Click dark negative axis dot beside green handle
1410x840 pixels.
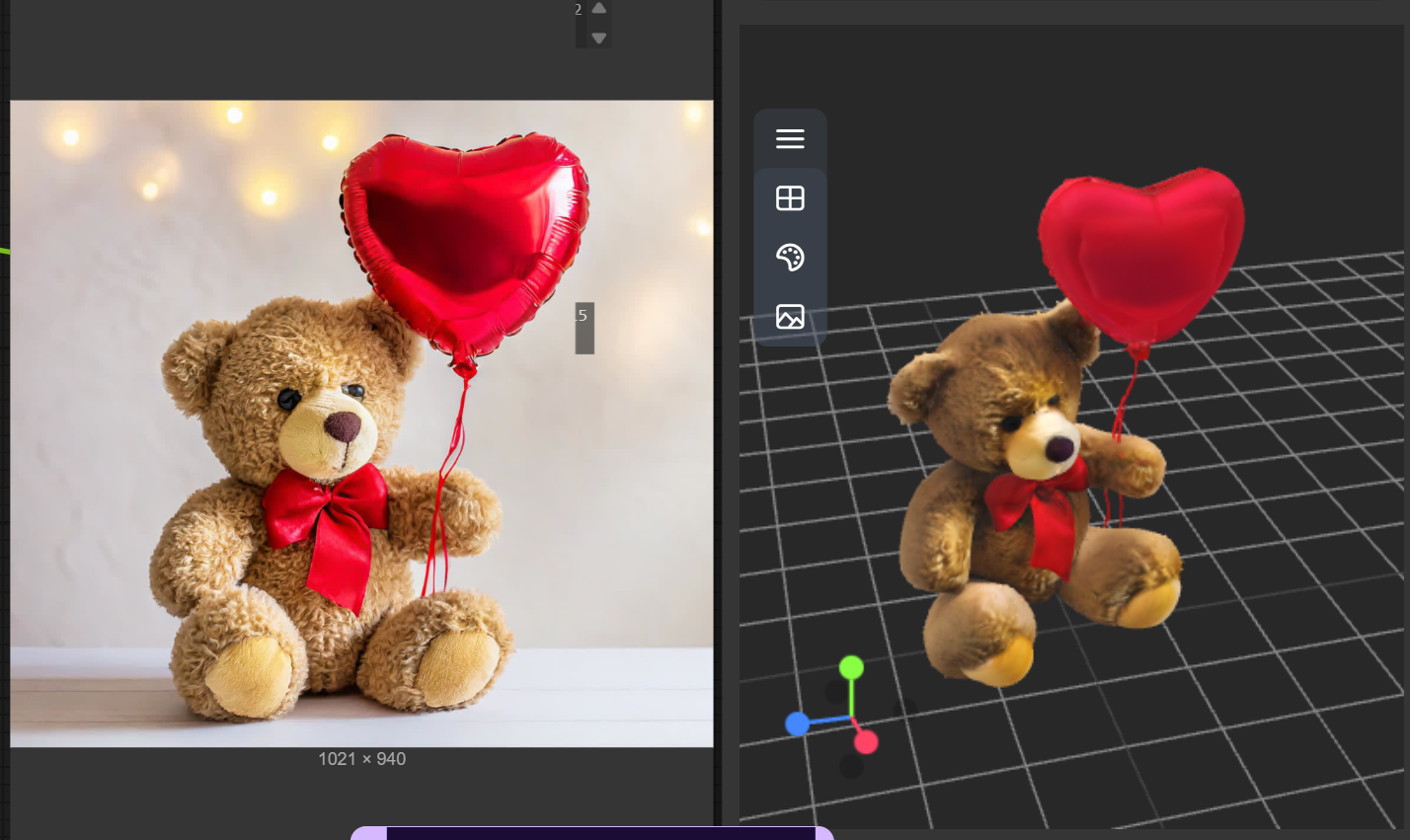836,692
